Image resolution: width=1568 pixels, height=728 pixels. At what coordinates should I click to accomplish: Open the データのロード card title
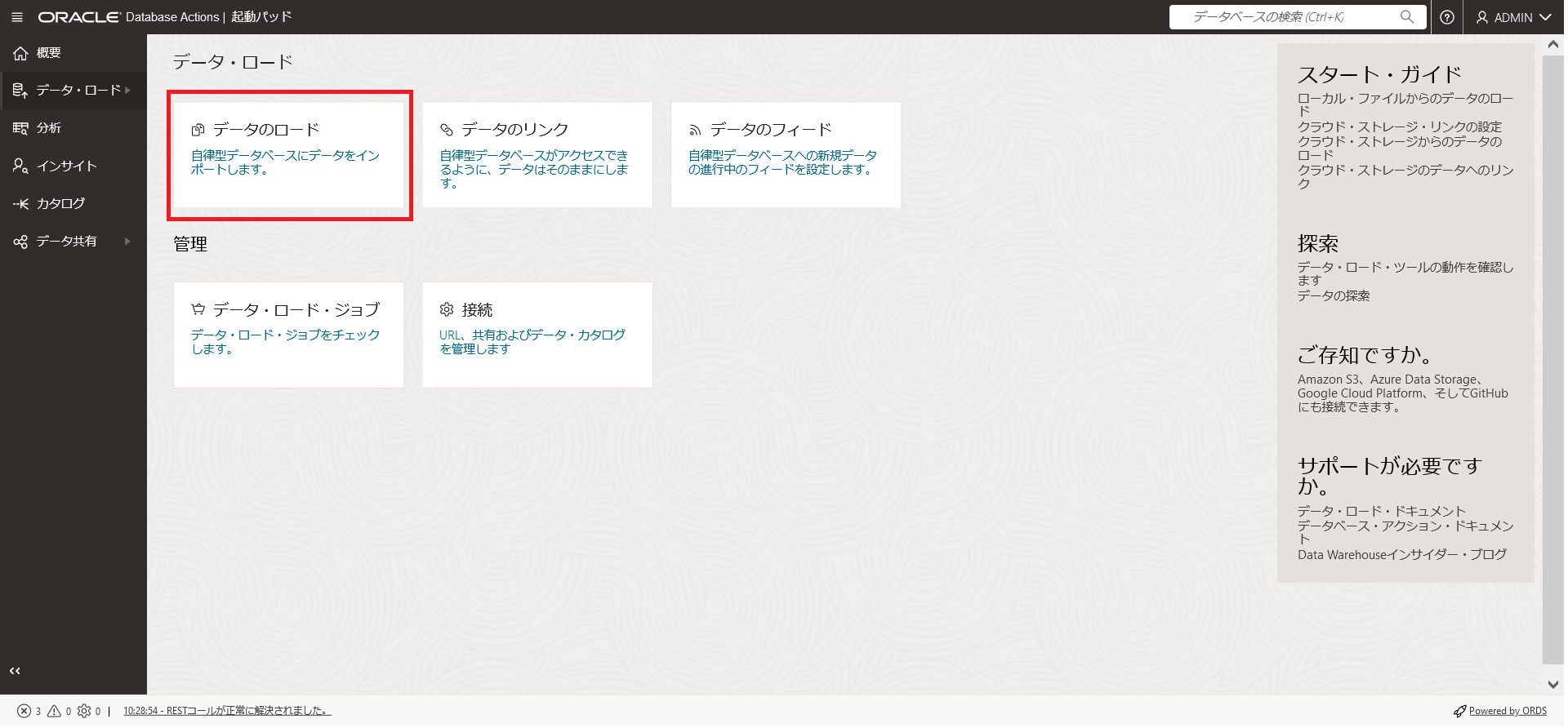pos(266,130)
